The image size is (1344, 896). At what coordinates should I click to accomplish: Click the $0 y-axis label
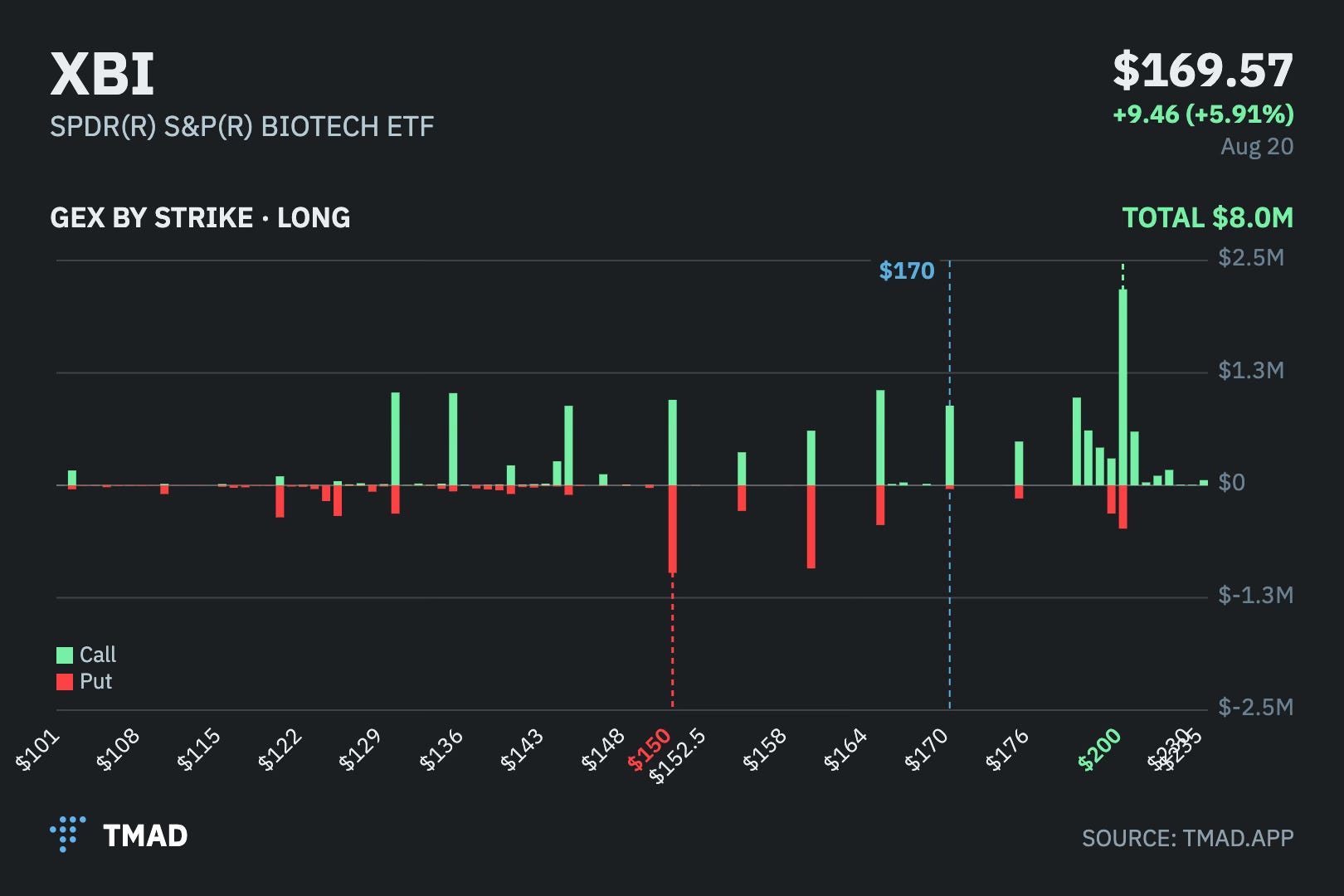point(1232,482)
